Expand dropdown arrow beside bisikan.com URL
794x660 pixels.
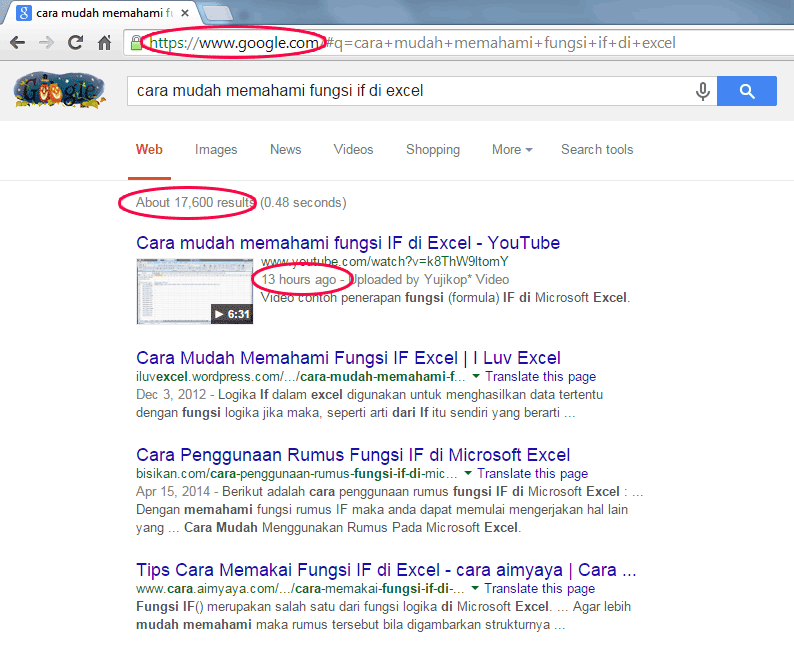[x=468, y=473]
